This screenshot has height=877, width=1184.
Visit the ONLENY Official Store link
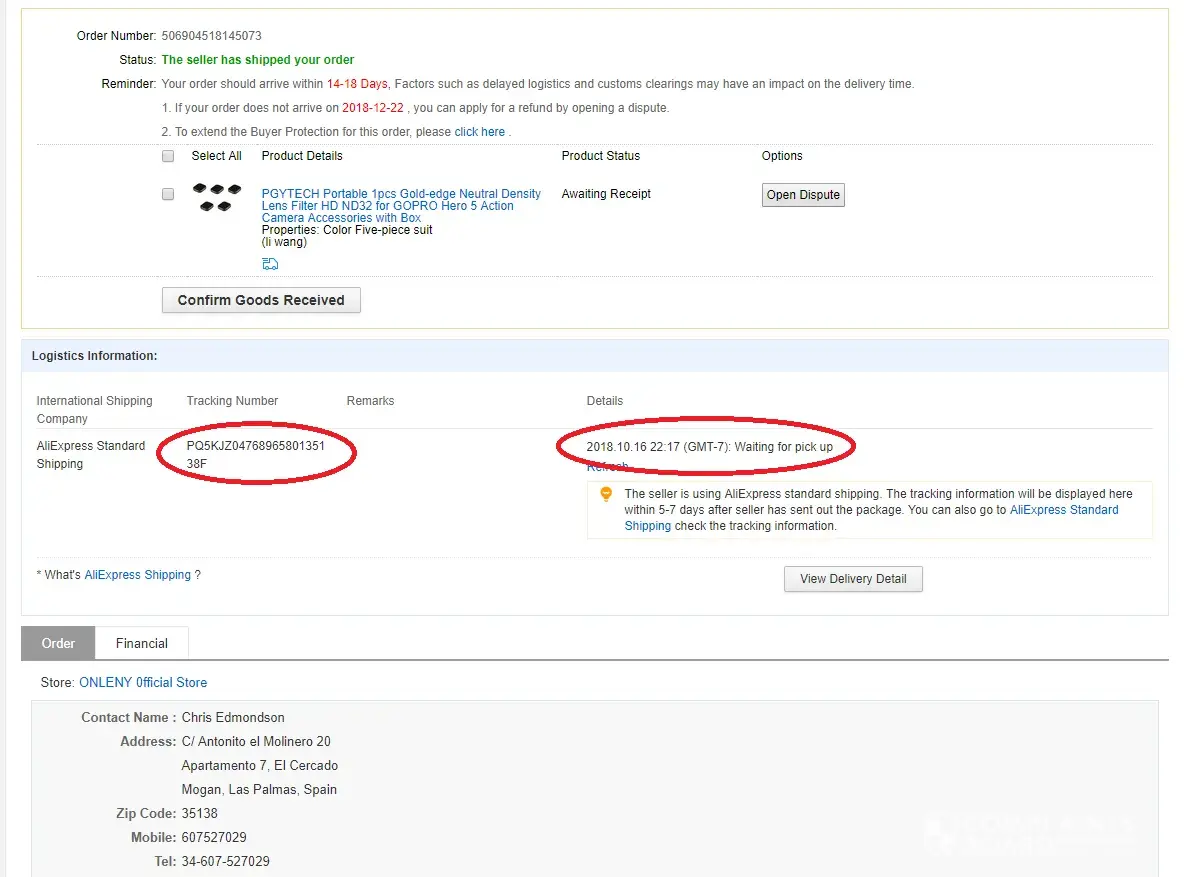click(143, 683)
